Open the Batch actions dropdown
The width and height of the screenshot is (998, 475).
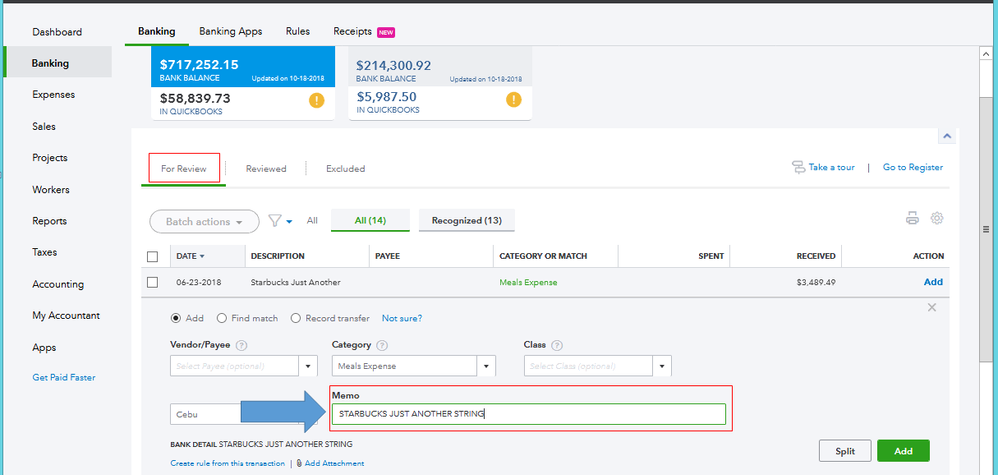pos(203,221)
